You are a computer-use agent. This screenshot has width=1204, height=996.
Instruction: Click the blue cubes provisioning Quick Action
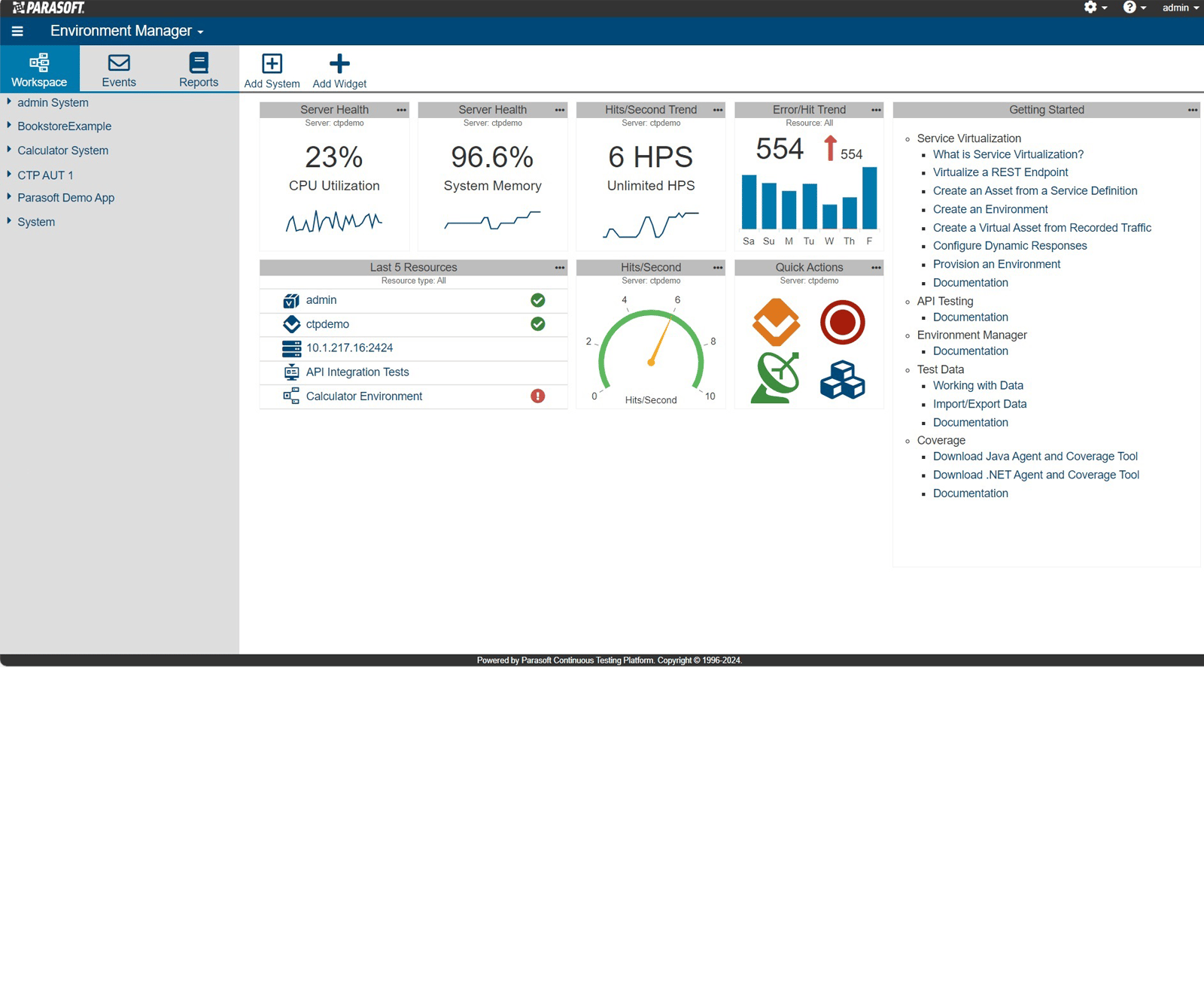pyautogui.click(x=843, y=380)
